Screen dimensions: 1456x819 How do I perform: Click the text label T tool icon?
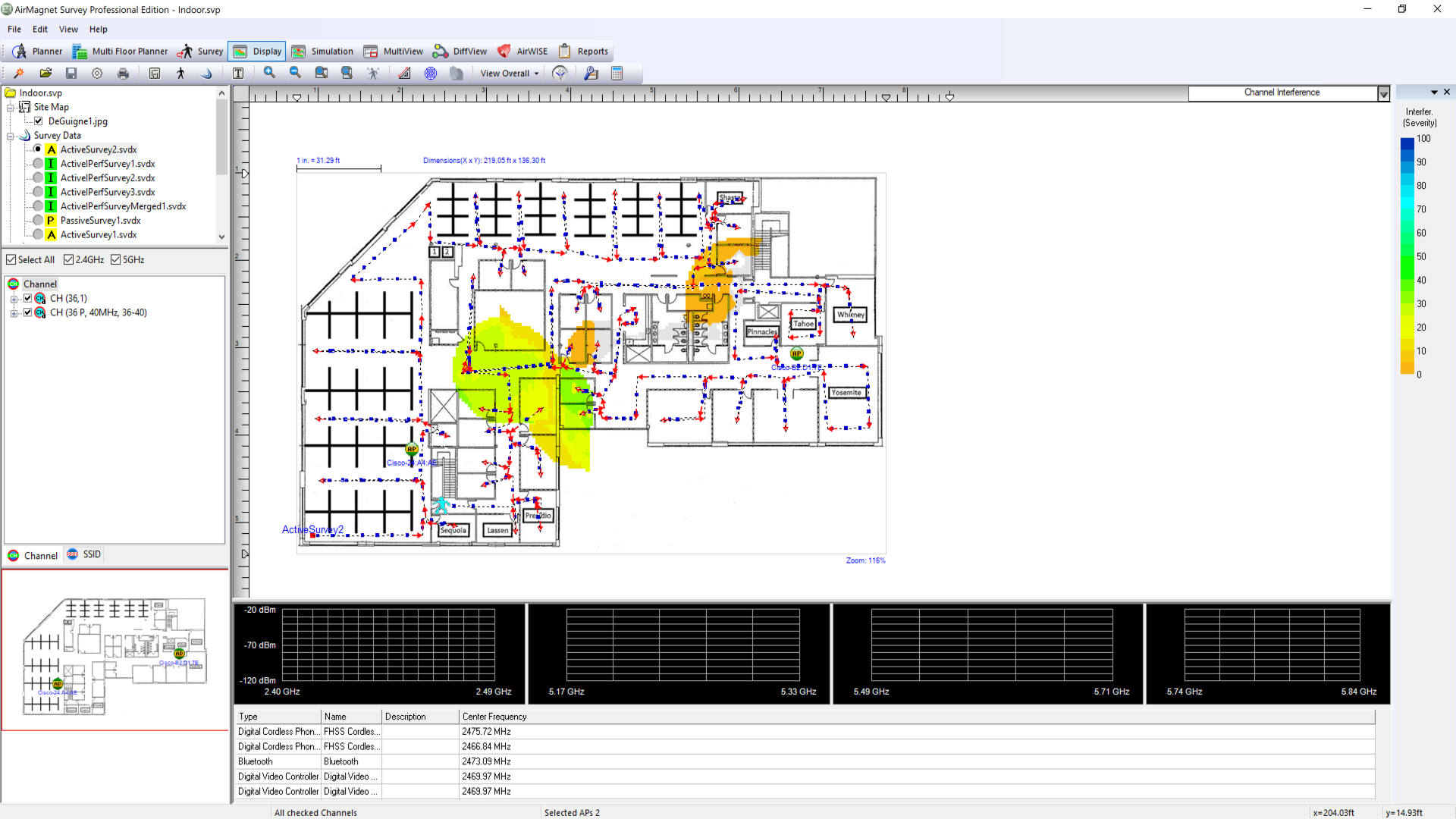pos(238,74)
